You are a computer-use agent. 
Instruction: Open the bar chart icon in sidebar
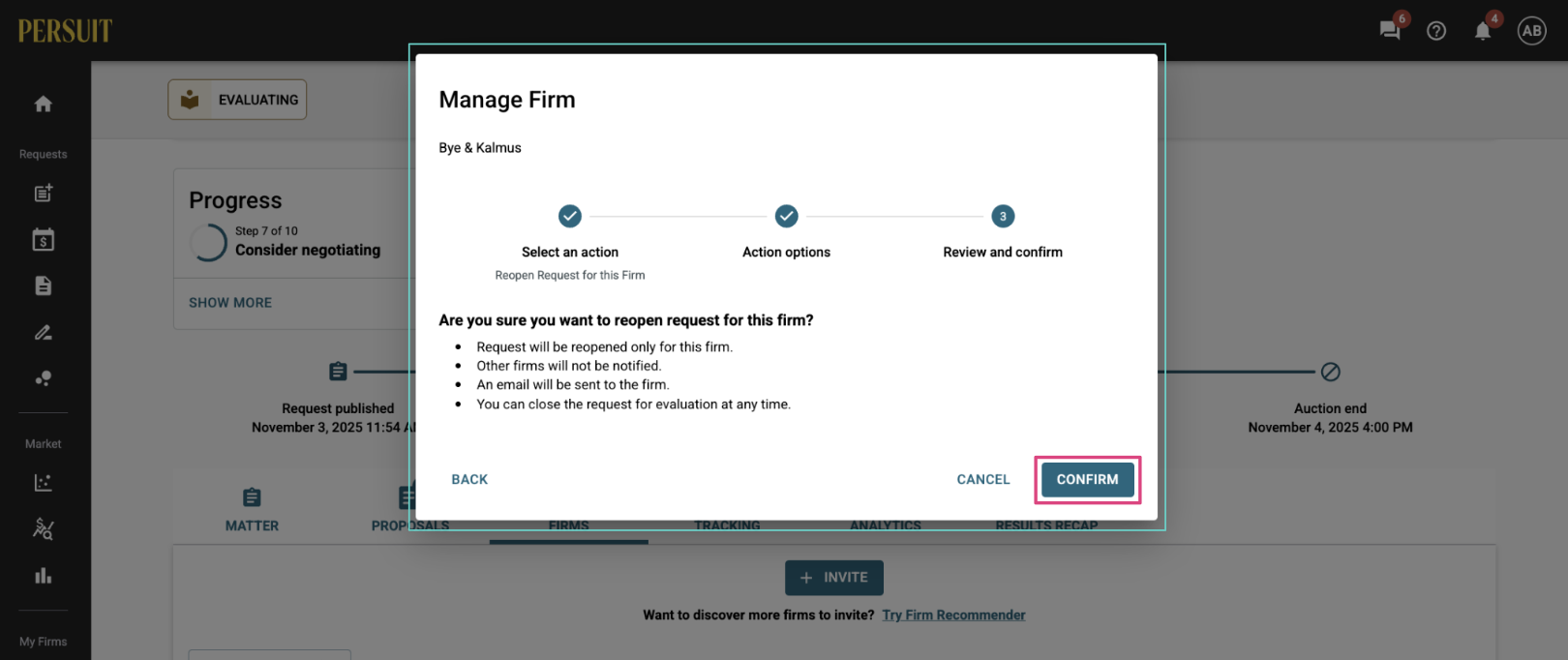pyautogui.click(x=44, y=575)
